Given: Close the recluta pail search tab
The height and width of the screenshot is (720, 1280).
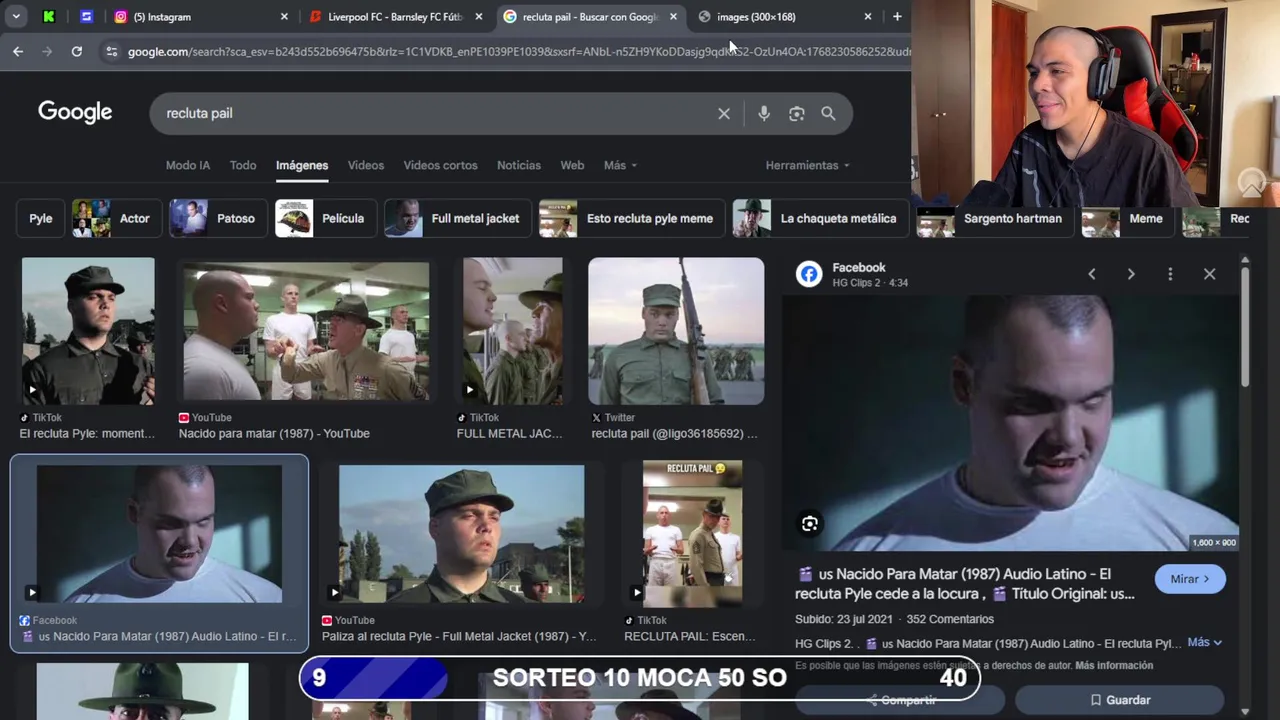Looking at the screenshot, I should (673, 17).
